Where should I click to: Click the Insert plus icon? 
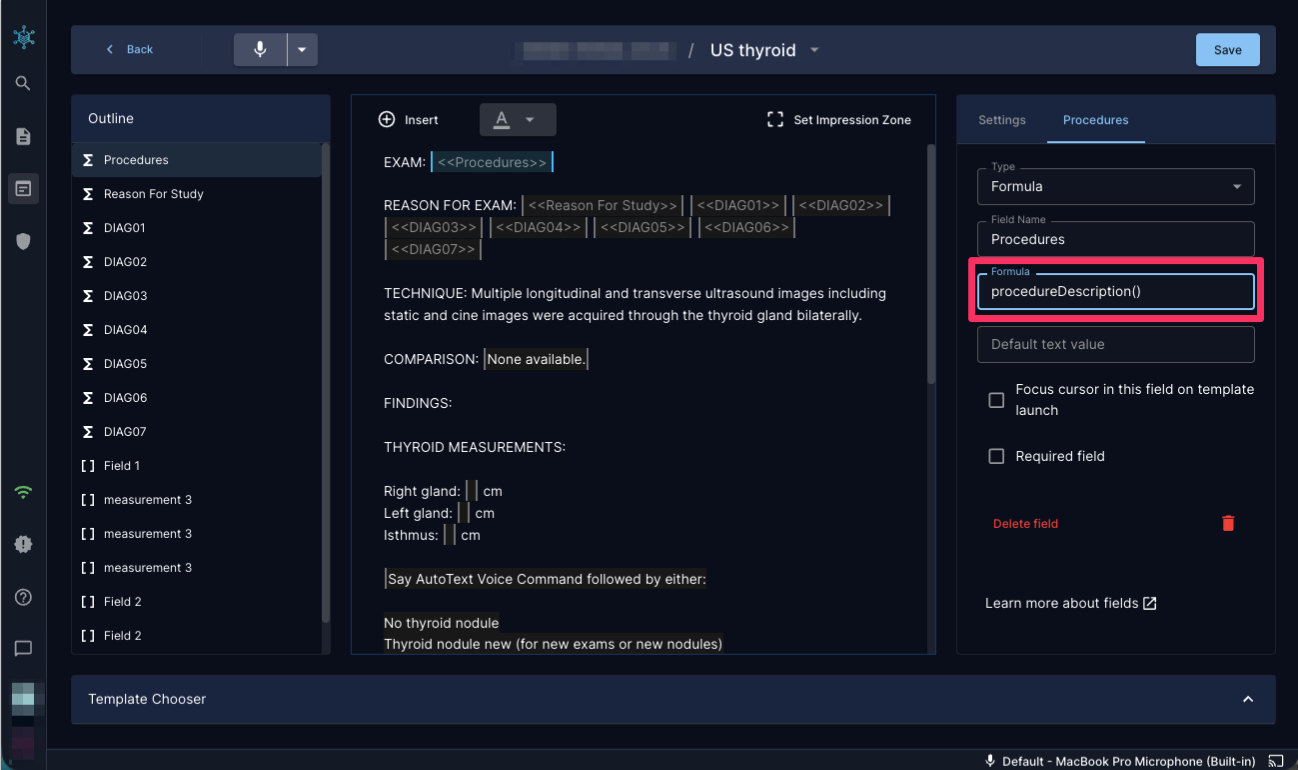tap(387, 120)
